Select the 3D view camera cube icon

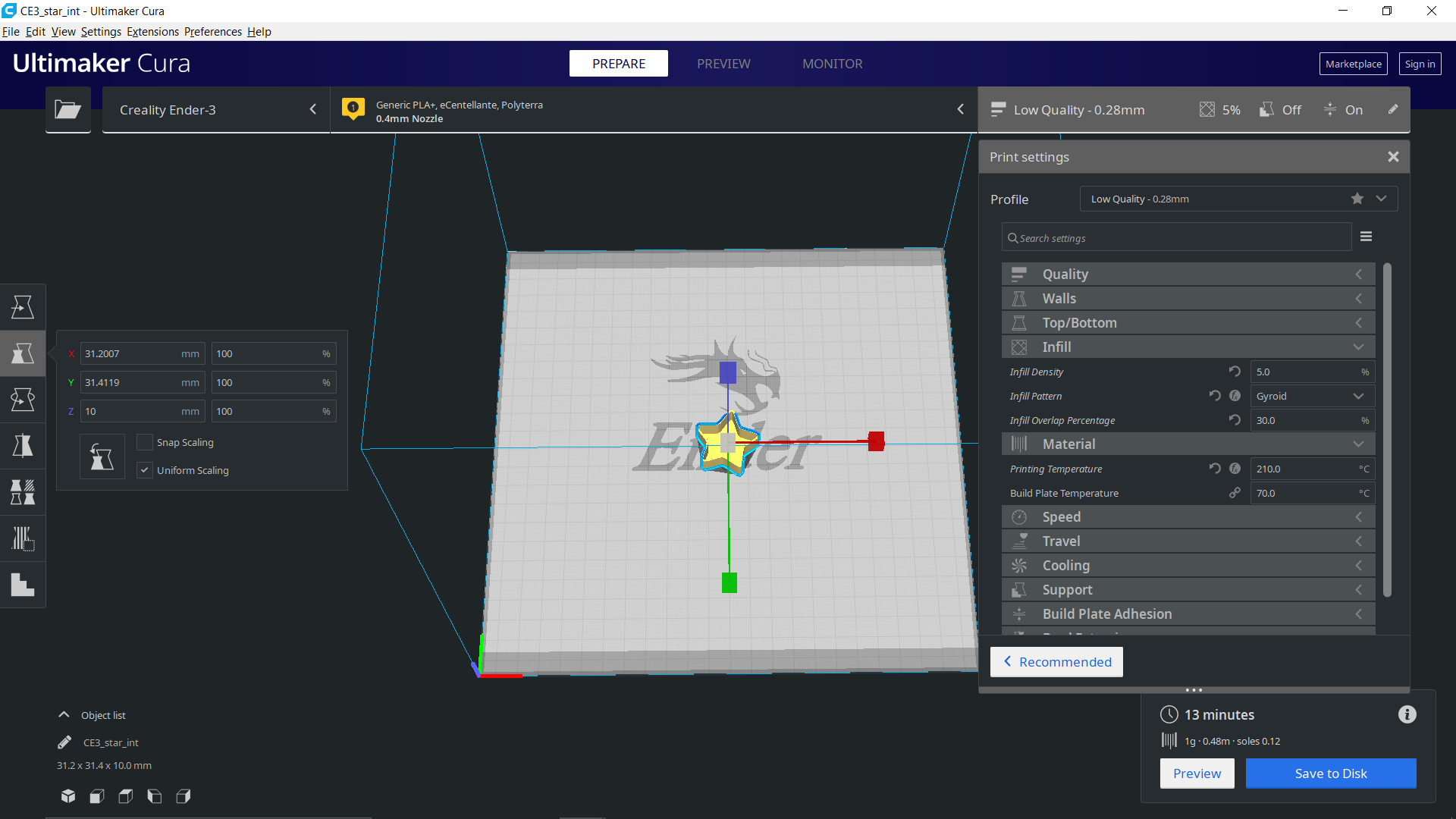[68, 796]
